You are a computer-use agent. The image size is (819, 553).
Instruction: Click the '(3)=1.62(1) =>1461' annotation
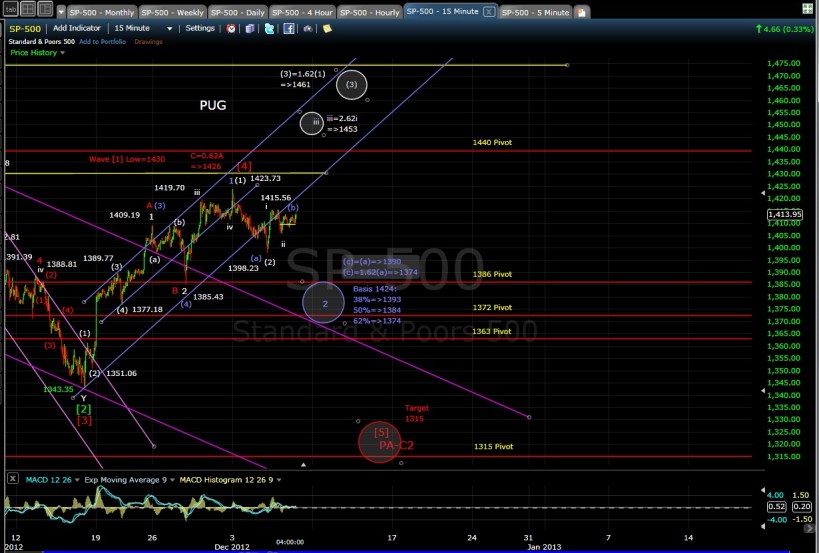click(x=302, y=79)
